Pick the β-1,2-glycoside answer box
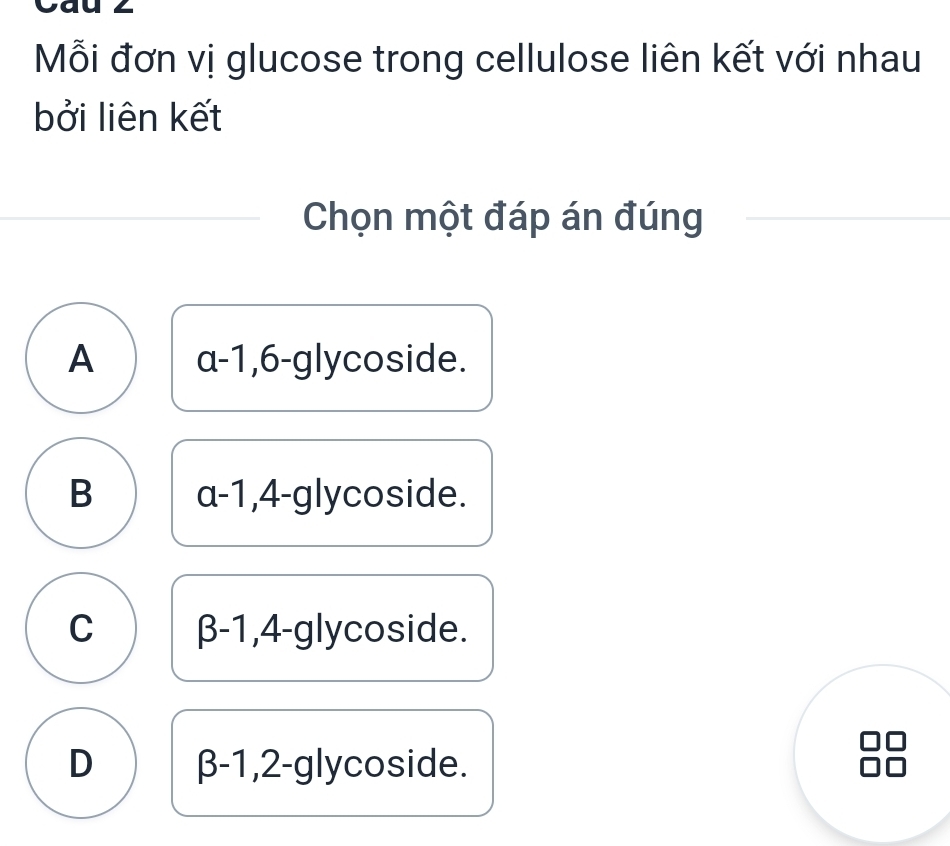Viewport: 950px width, 846px height. point(332,763)
